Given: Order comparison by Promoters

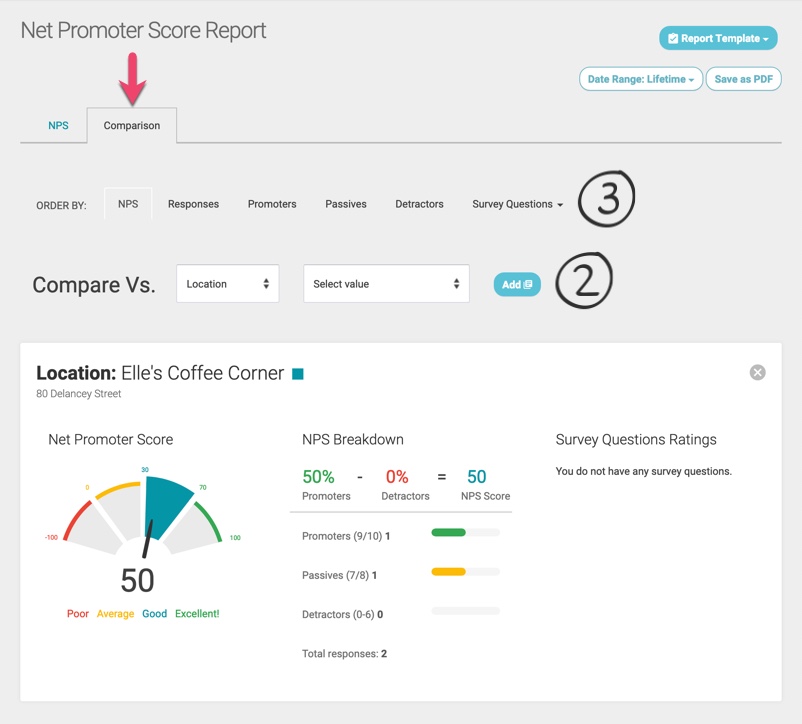Looking at the screenshot, I should coord(272,204).
